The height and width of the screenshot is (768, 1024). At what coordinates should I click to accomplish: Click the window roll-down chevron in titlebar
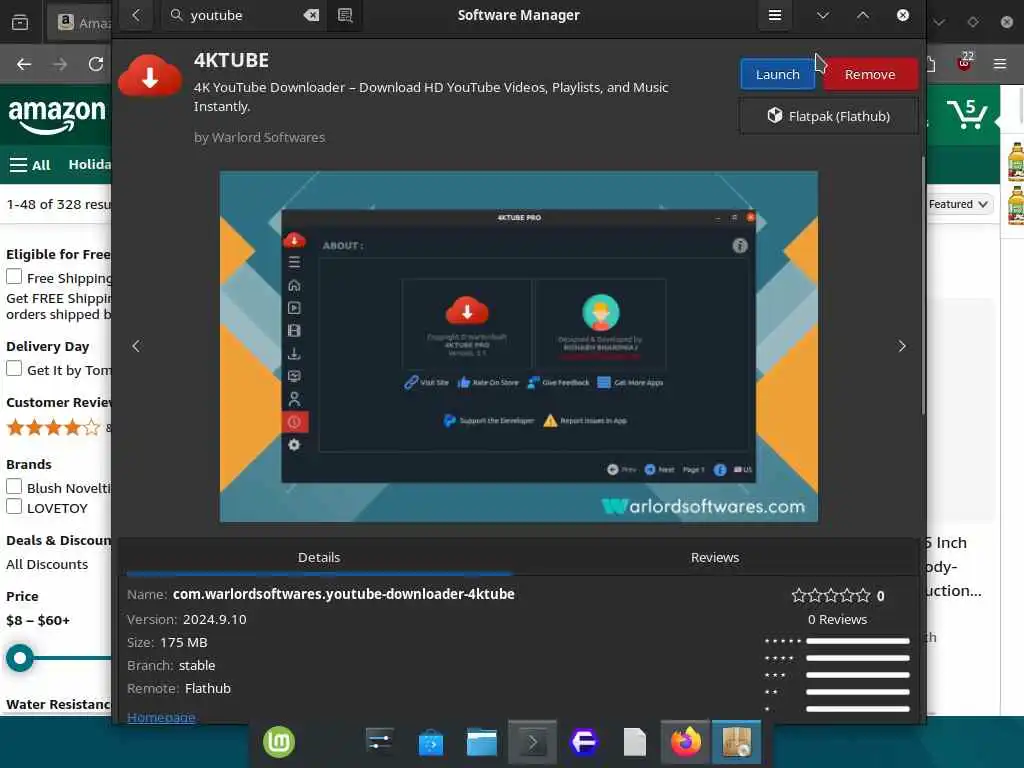click(x=823, y=15)
